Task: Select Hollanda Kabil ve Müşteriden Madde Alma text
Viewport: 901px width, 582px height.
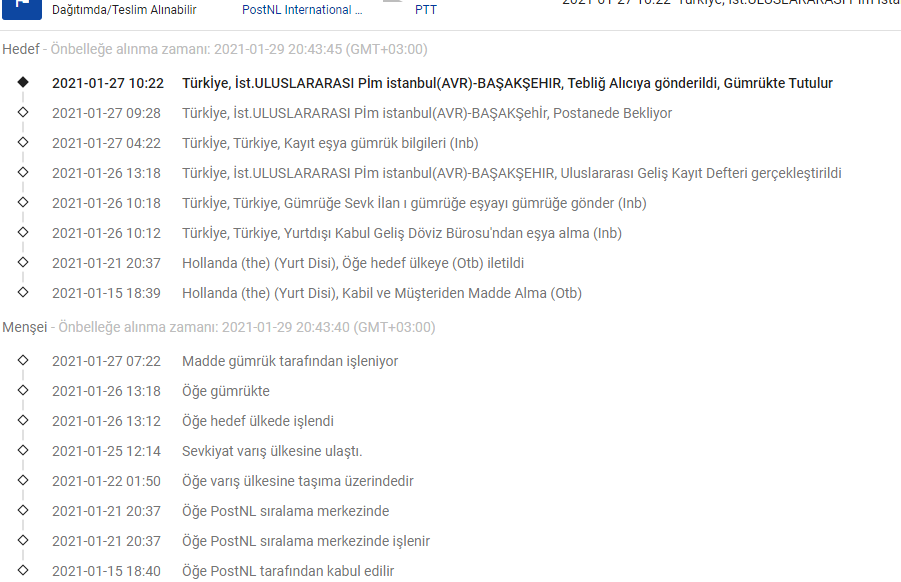Action: coord(382,293)
